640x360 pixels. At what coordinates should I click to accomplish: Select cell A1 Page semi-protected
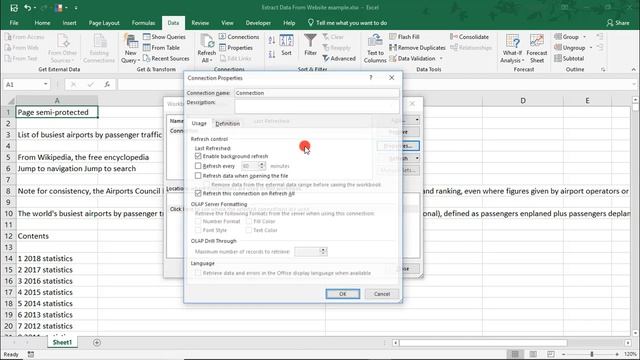point(57,112)
